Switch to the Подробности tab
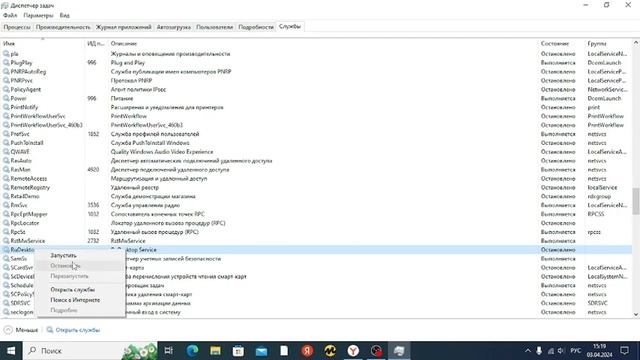The width and height of the screenshot is (640, 360). click(x=256, y=27)
